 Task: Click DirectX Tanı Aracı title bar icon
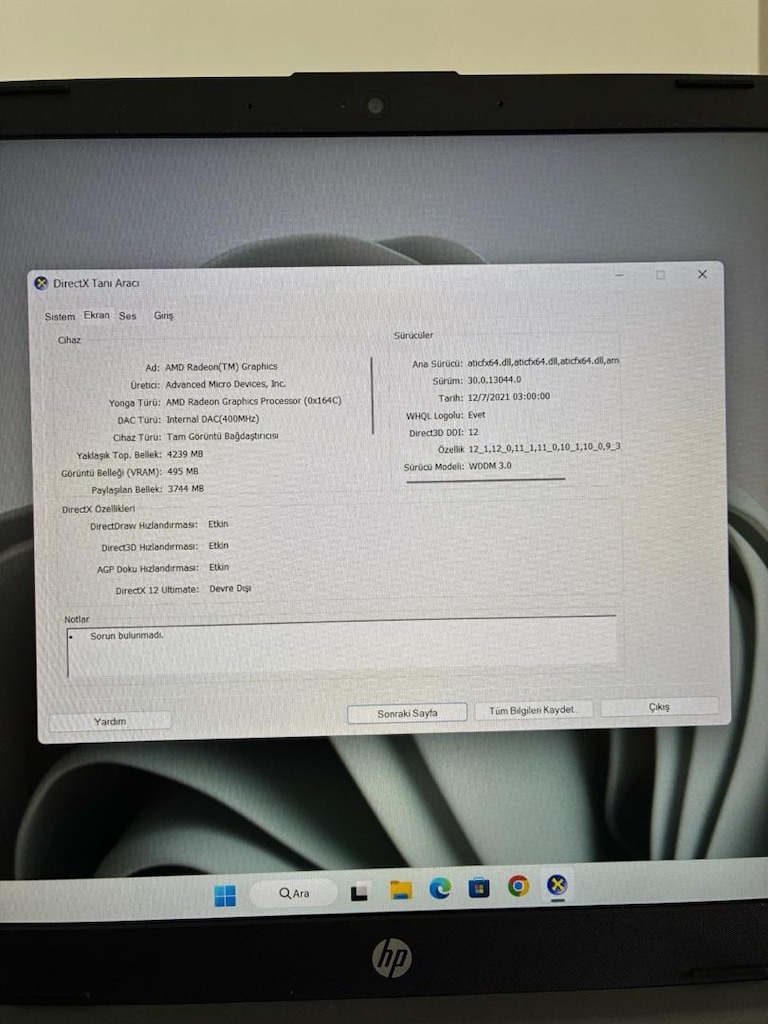[41, 283]
